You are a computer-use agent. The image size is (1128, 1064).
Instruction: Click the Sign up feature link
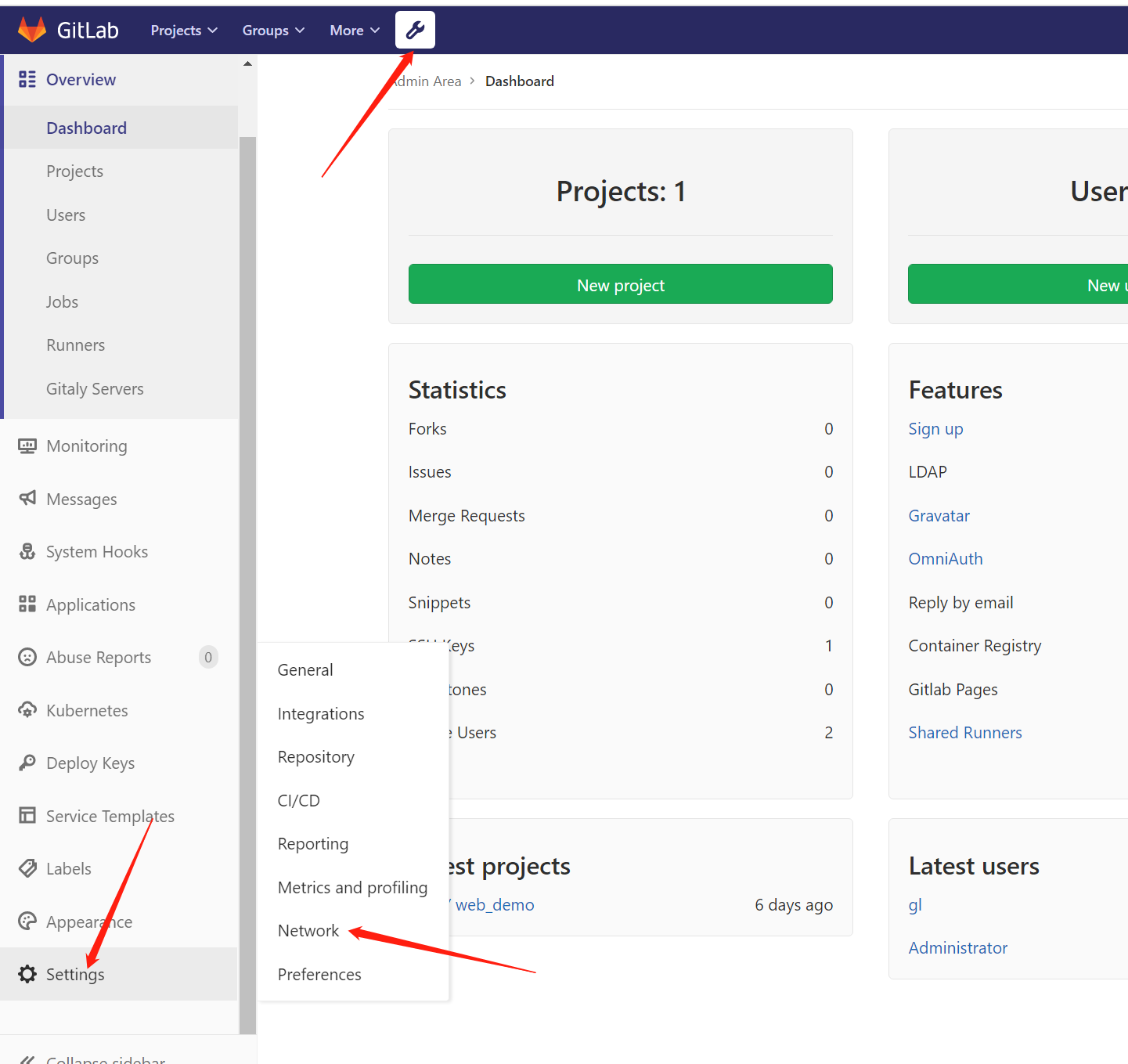(x=935, y=428)
